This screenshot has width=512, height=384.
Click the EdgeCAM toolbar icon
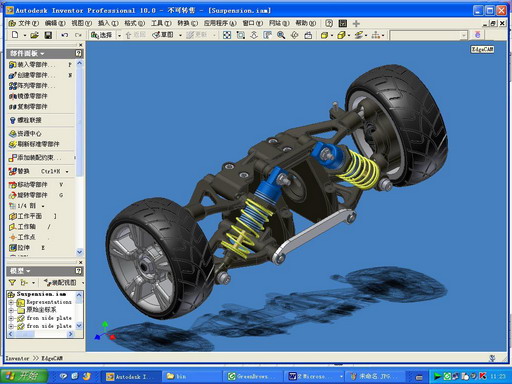pyautogui.click(x=482, y=49)
